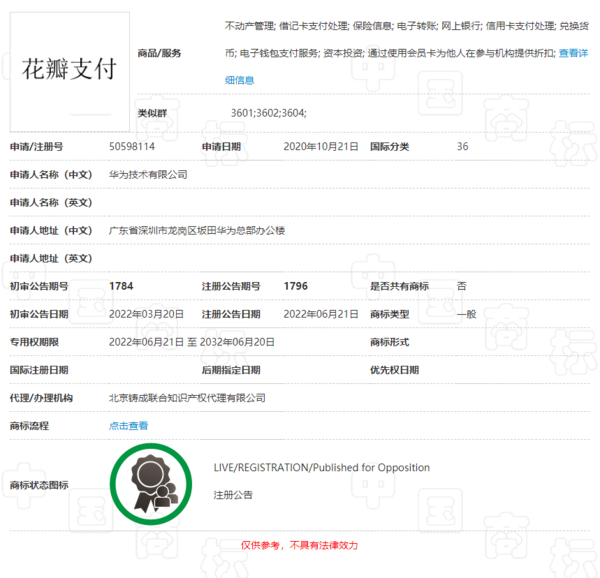Click 点击查看 to view trademark process

128,425
